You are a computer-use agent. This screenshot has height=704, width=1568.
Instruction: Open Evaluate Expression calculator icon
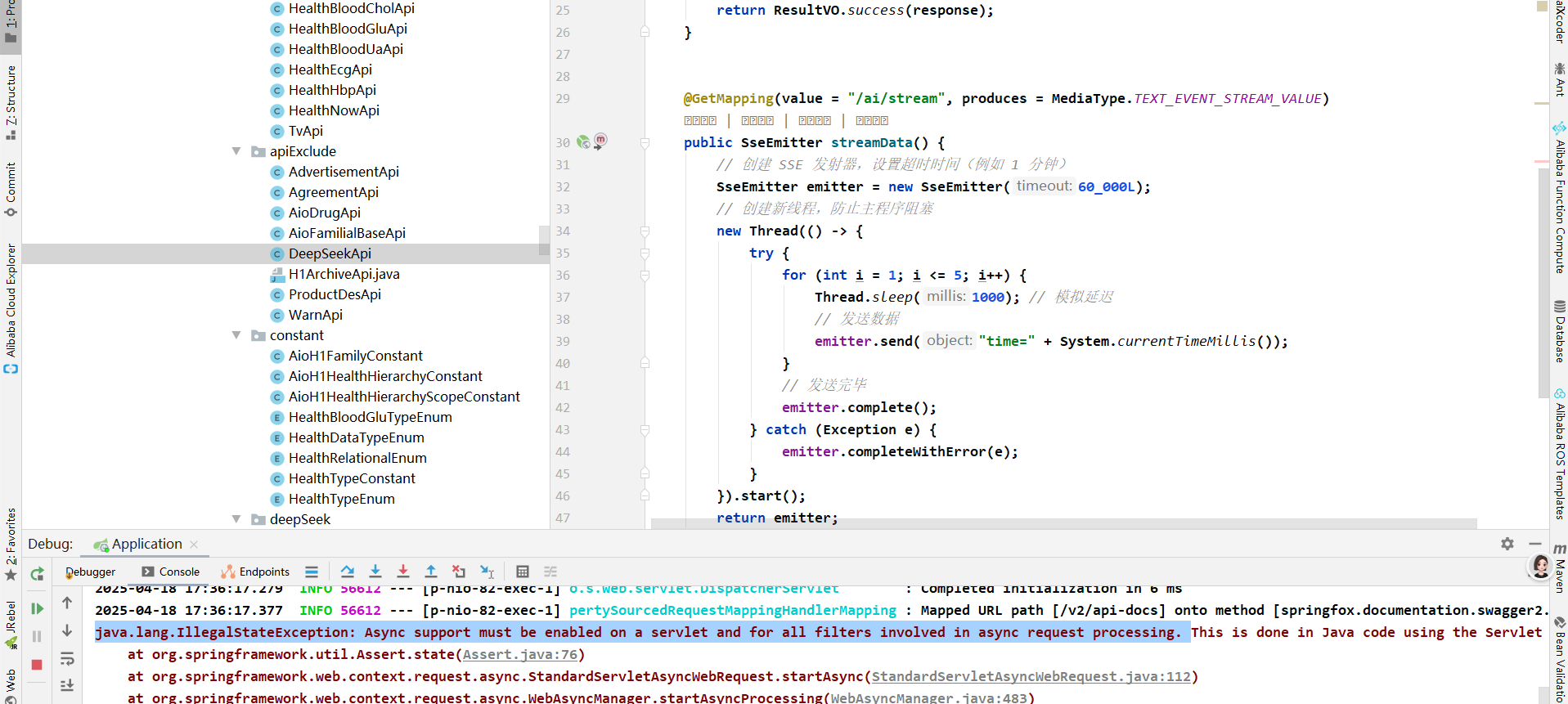[x=523, y=572]
